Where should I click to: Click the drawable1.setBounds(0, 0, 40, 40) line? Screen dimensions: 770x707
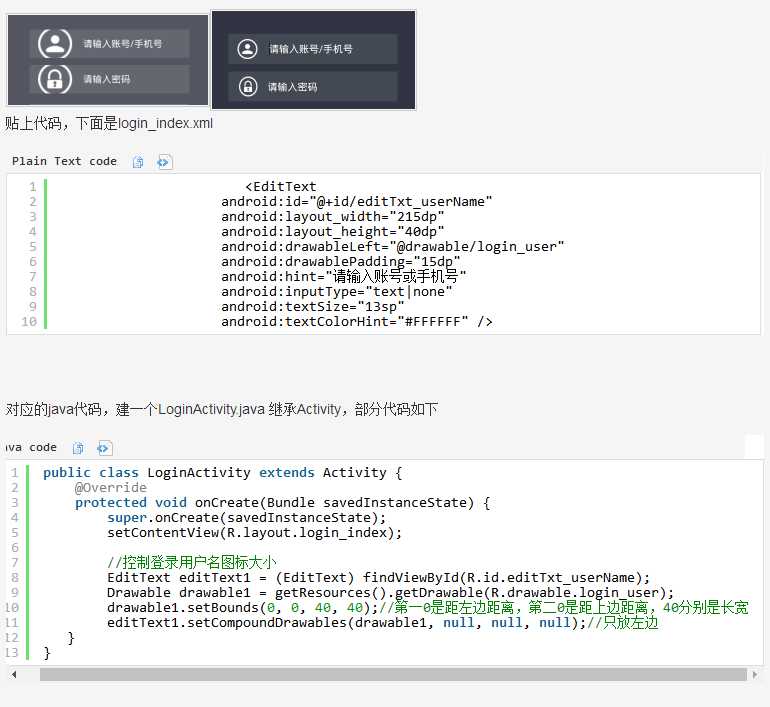(x=427, y=607)
